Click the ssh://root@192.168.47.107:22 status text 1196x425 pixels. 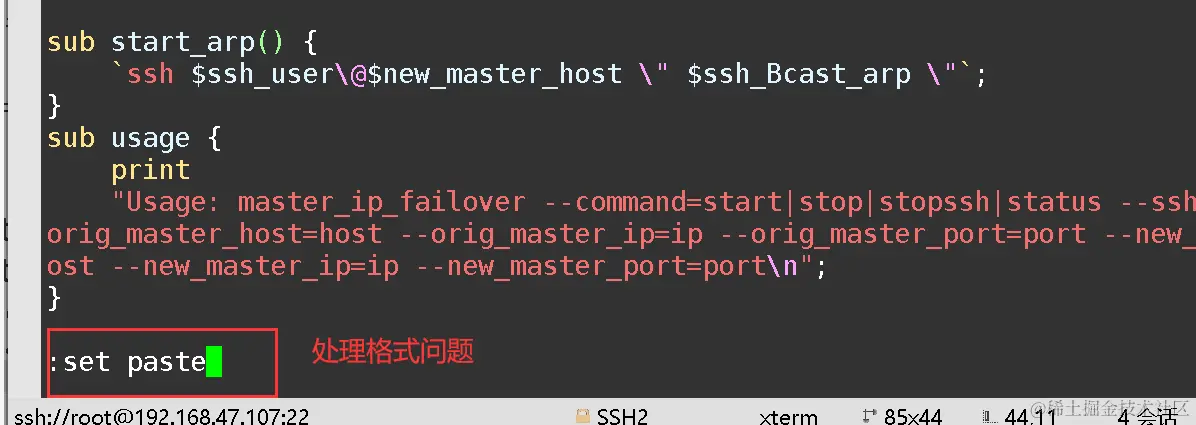coord(162,417)
